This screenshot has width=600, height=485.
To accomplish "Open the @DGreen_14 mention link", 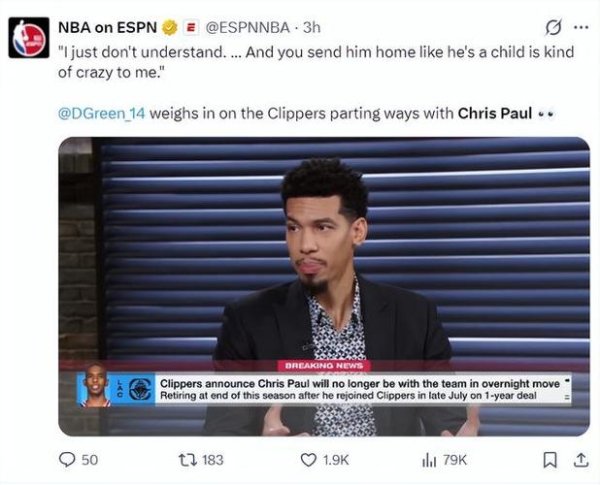I will pyautogui.click(x=102, y=114).
